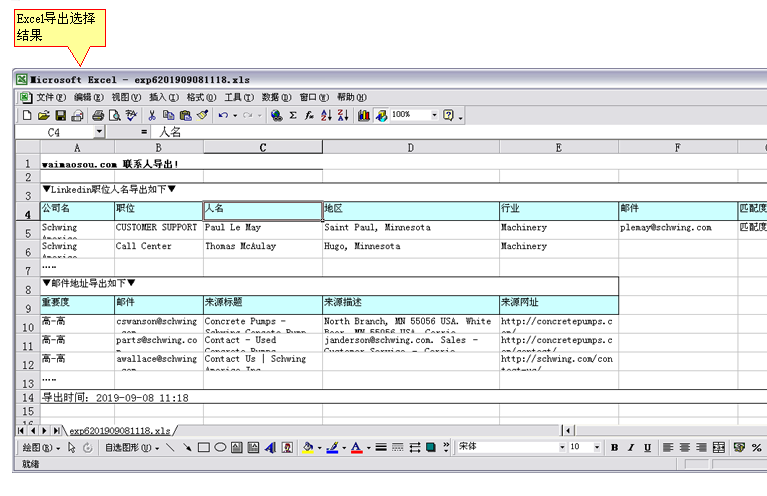The width and height of the screenshot is (767, 496).
Task: Select column D header
Action: (411, 147)
